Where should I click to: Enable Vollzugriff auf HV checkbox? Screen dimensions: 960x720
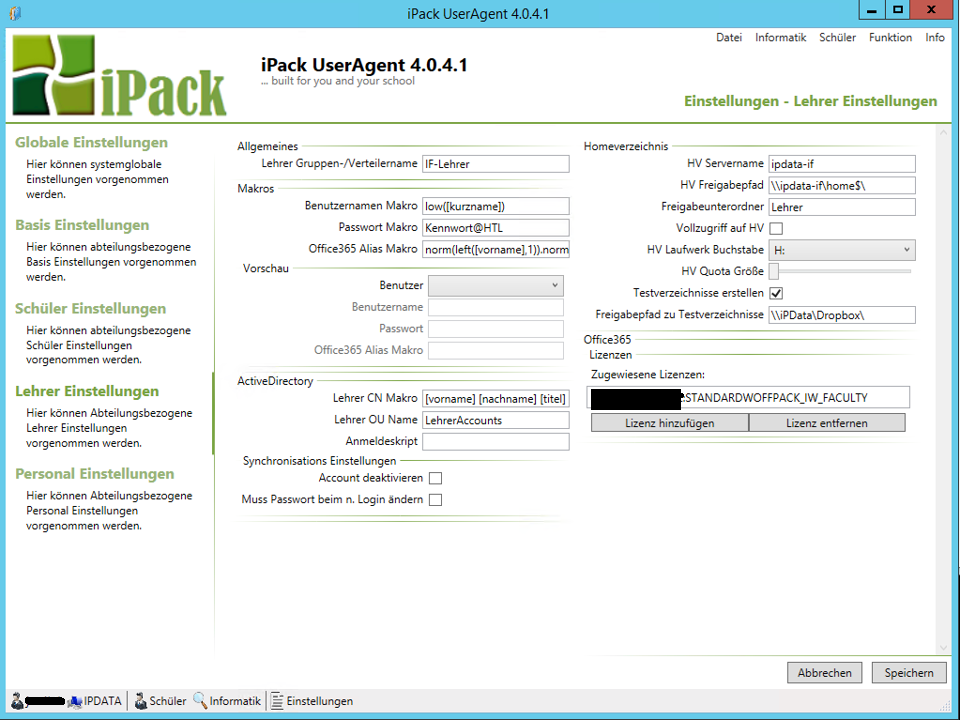click(776, 229)
